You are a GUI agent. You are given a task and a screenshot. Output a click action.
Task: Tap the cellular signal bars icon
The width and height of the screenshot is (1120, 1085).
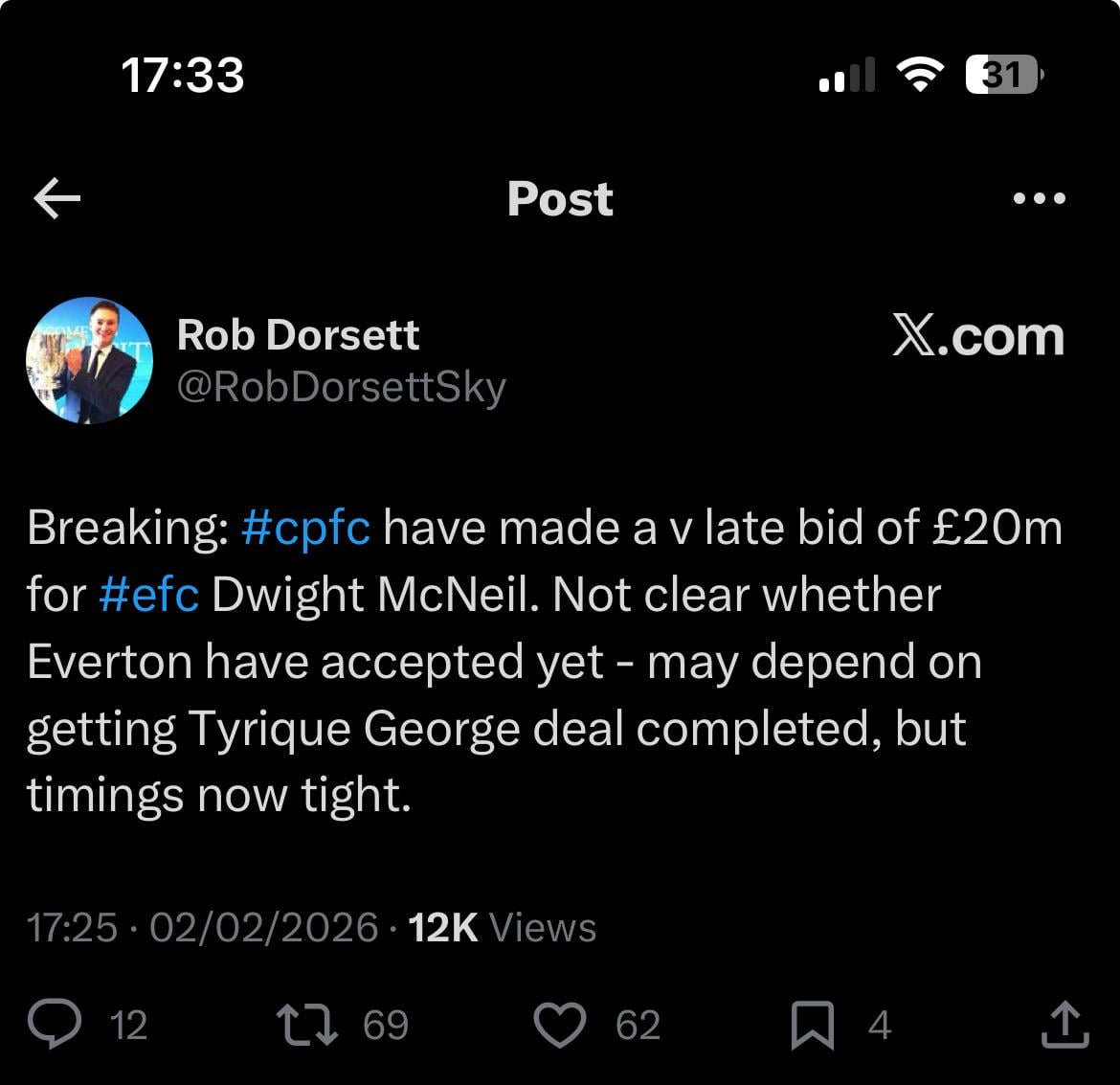pos(847,75)
